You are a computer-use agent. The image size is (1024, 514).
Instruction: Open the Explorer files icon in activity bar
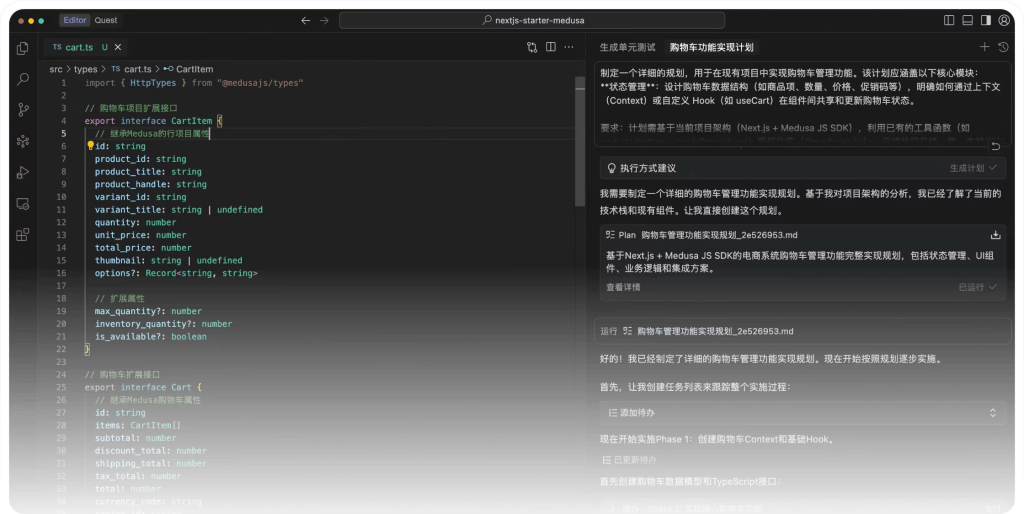click(x=22, y=48)
